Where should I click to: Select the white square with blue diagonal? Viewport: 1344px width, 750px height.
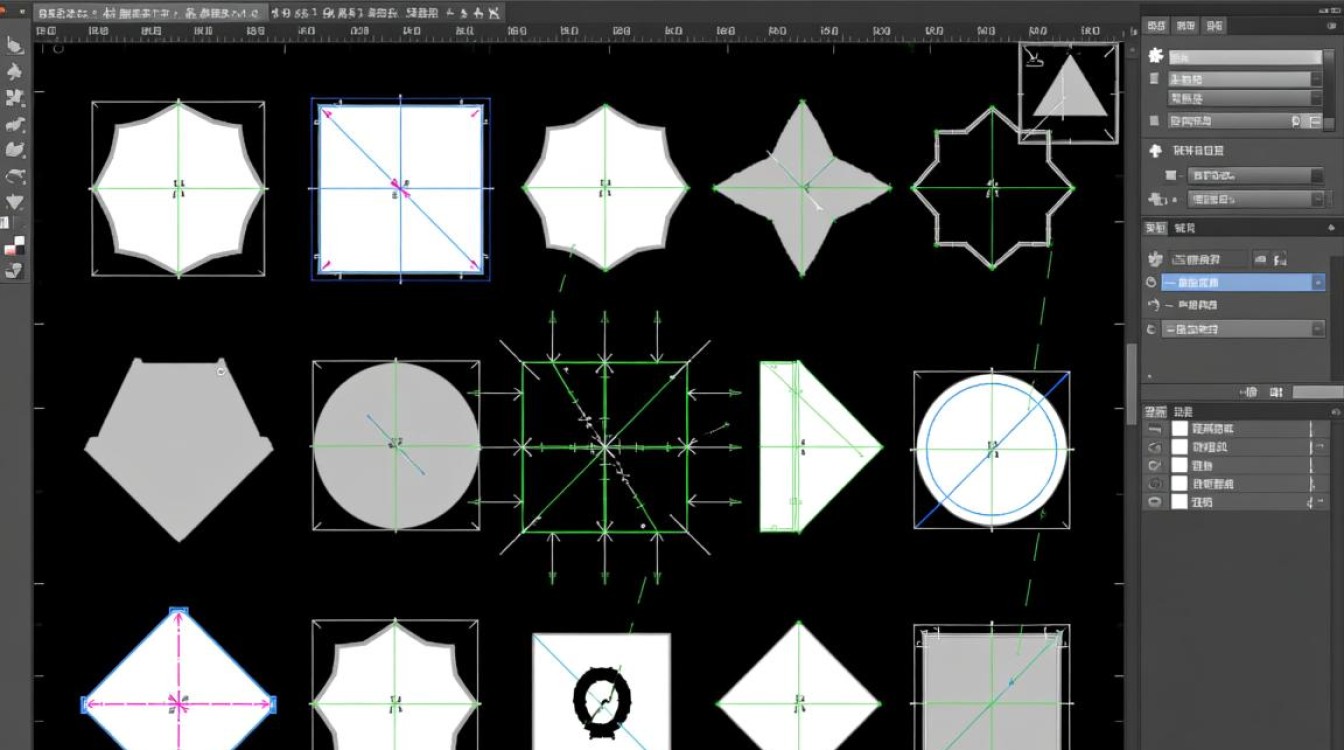pos(400,189)
